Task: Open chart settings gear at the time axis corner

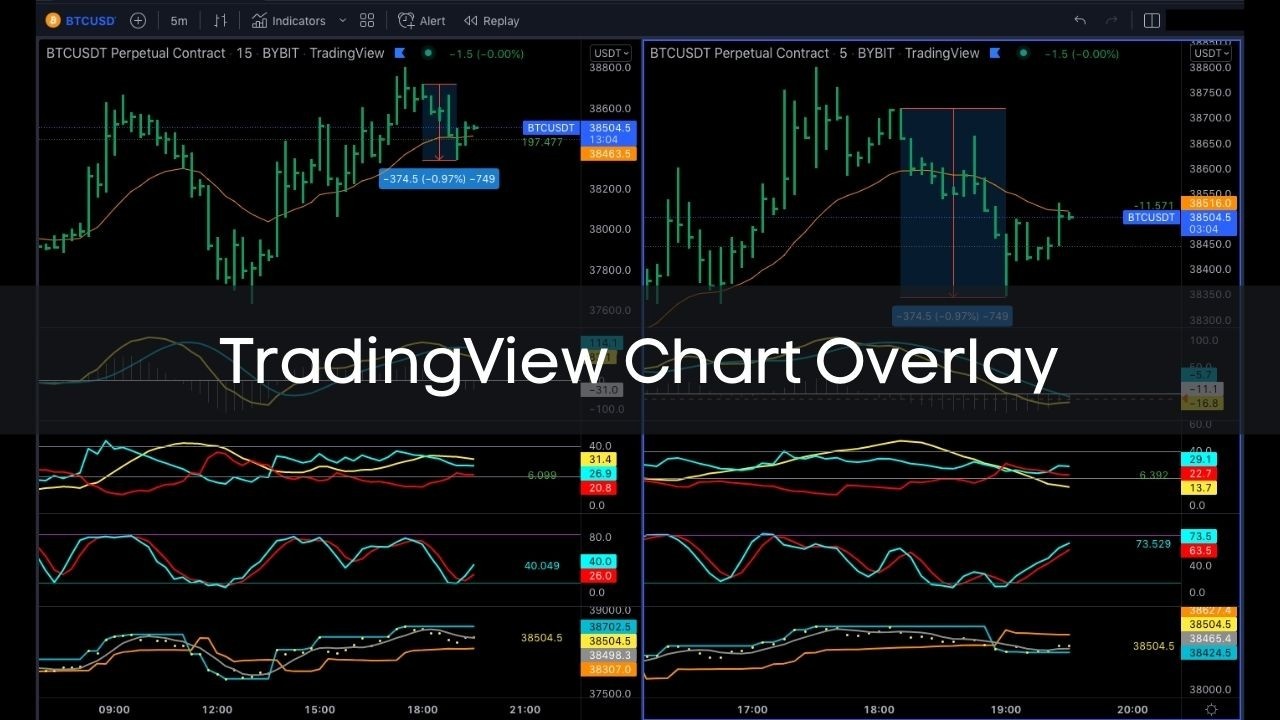Action: (1211, 709)
